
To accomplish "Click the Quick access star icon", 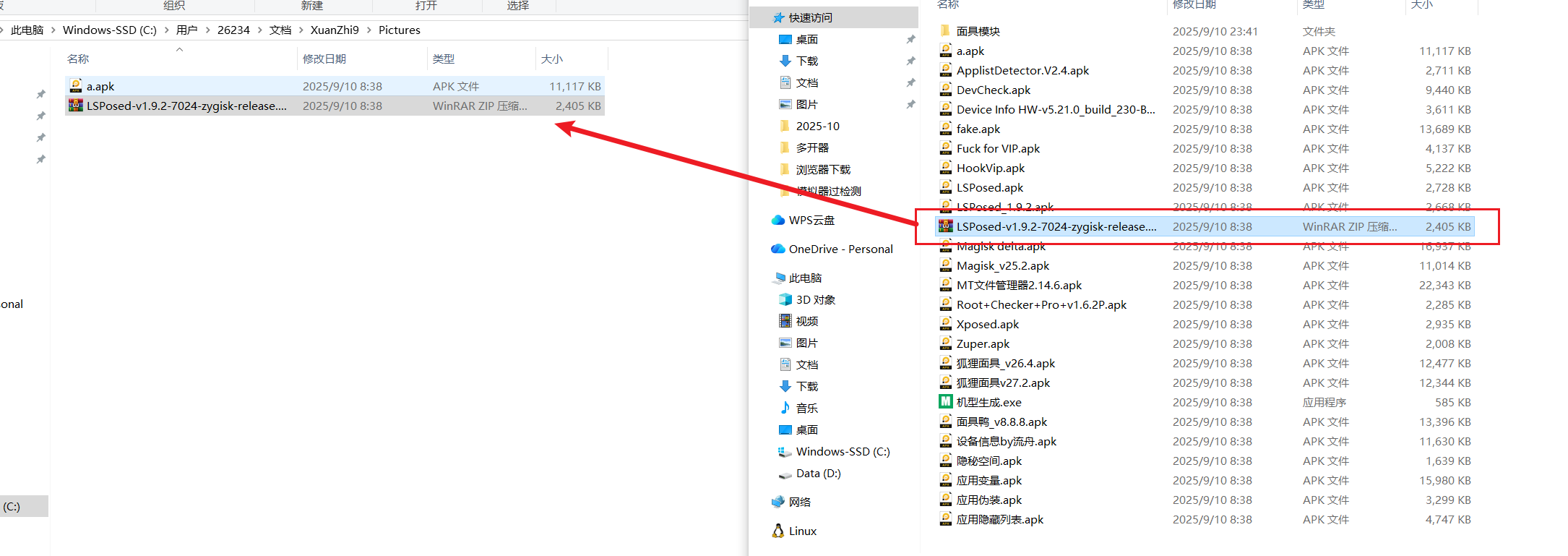I will (x=778, y=17).
